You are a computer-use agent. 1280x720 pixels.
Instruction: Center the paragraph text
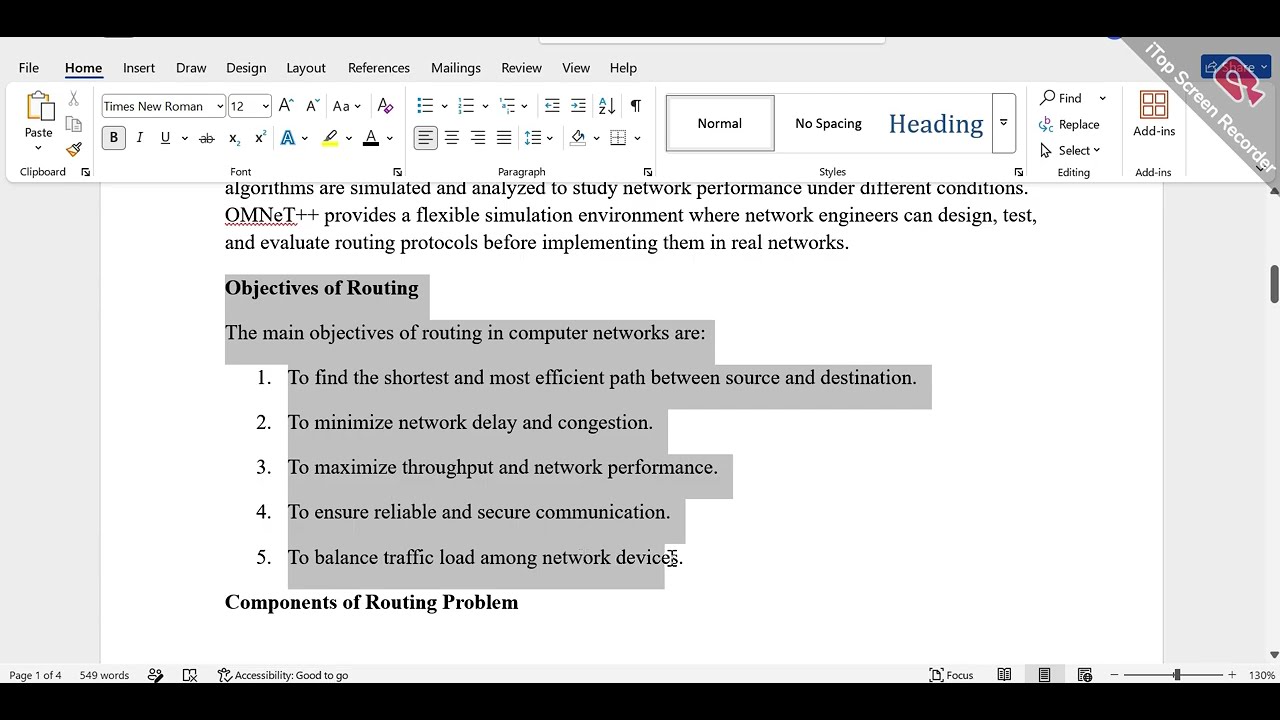pos(452,138)
